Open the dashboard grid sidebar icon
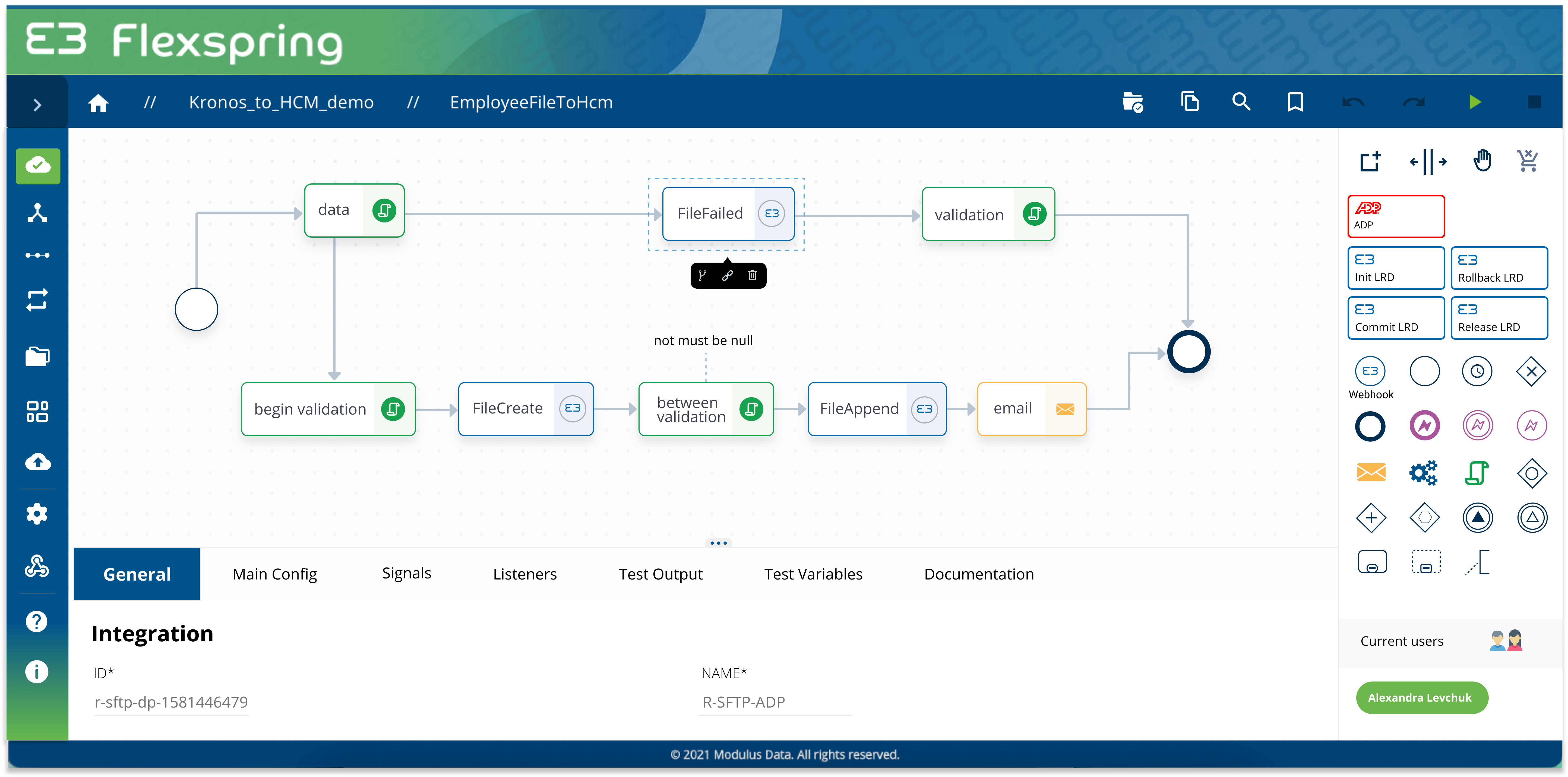This screenshot has height=777, width=1568. tap(37, 411)
